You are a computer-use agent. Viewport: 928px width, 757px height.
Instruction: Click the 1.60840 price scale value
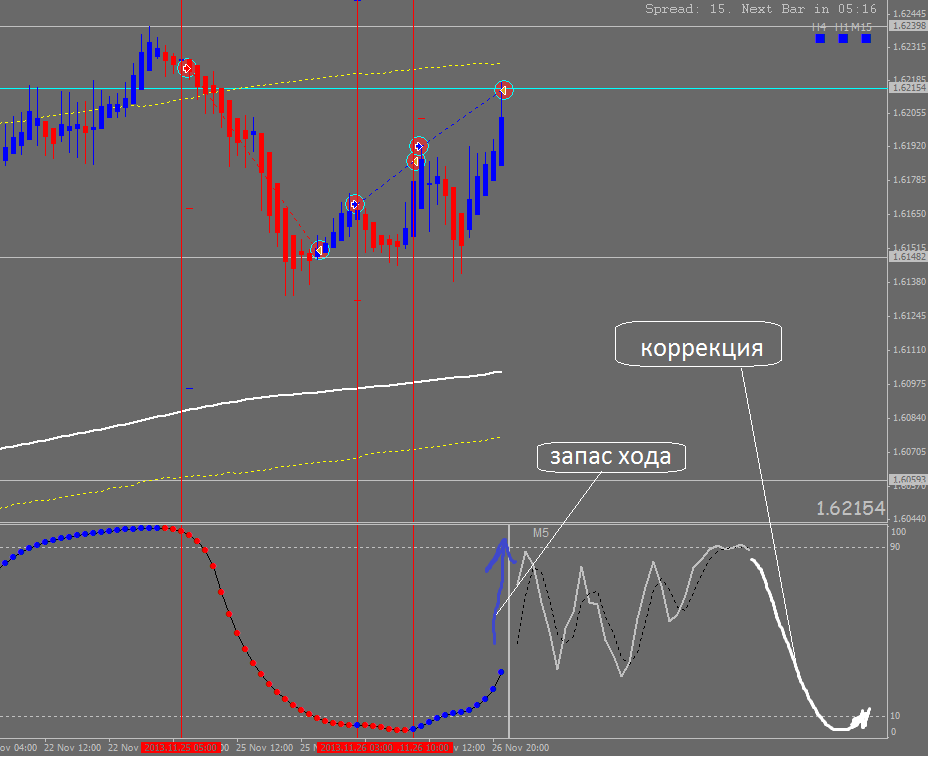coord(909,418)
